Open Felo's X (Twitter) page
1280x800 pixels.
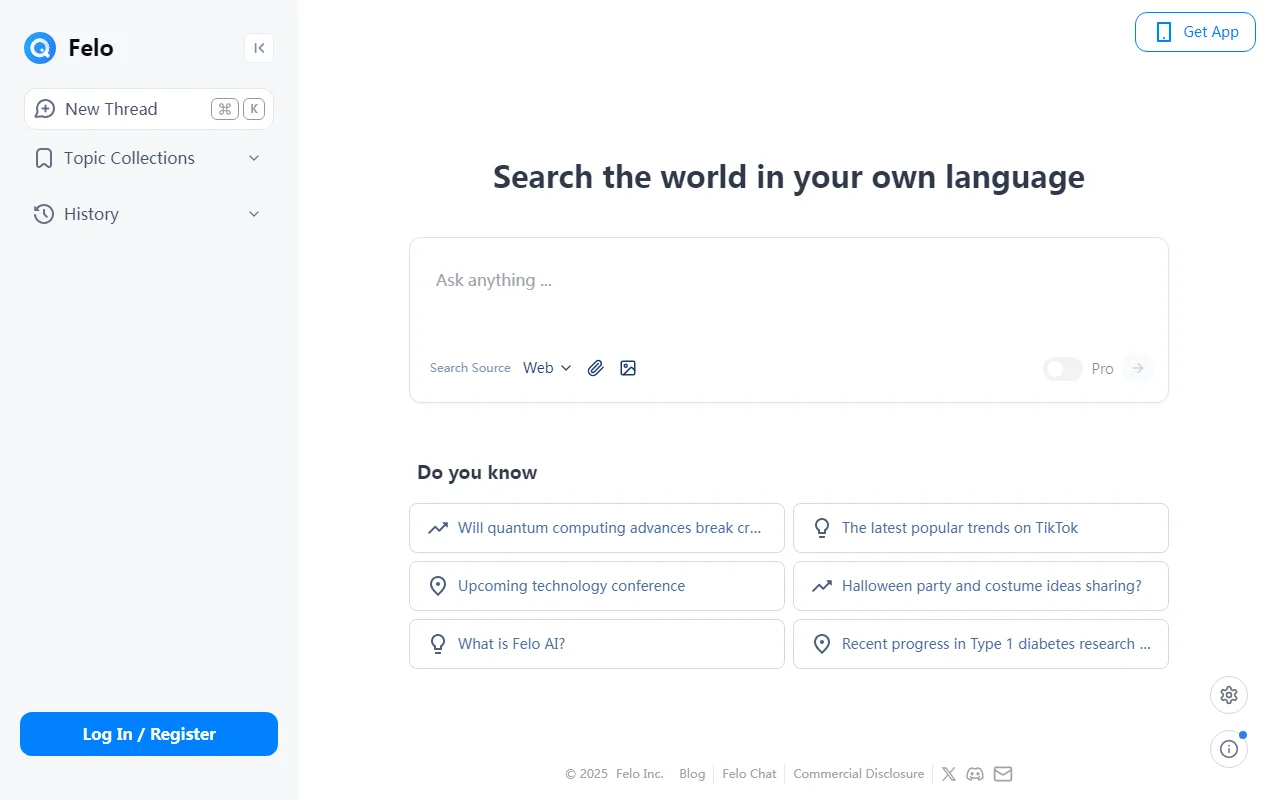pos(949,774)
